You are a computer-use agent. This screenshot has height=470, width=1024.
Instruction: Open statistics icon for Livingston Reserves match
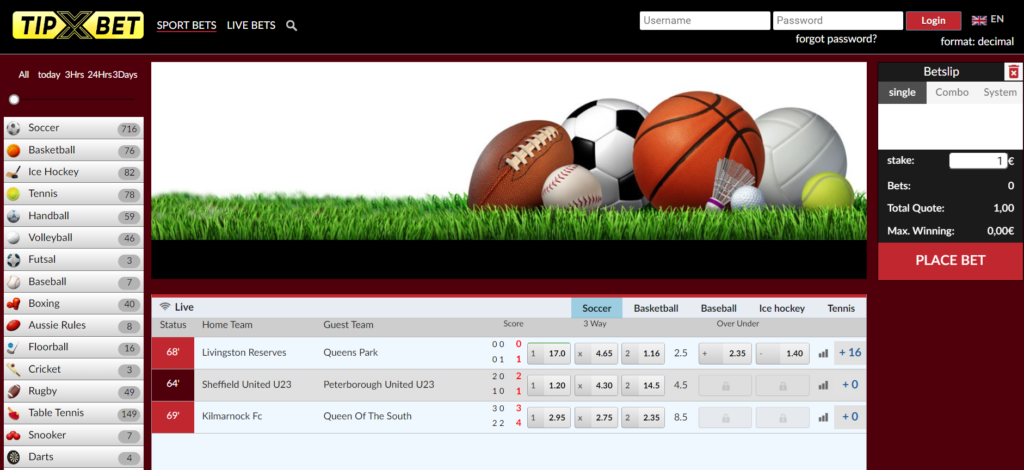[x=823, y=353]
